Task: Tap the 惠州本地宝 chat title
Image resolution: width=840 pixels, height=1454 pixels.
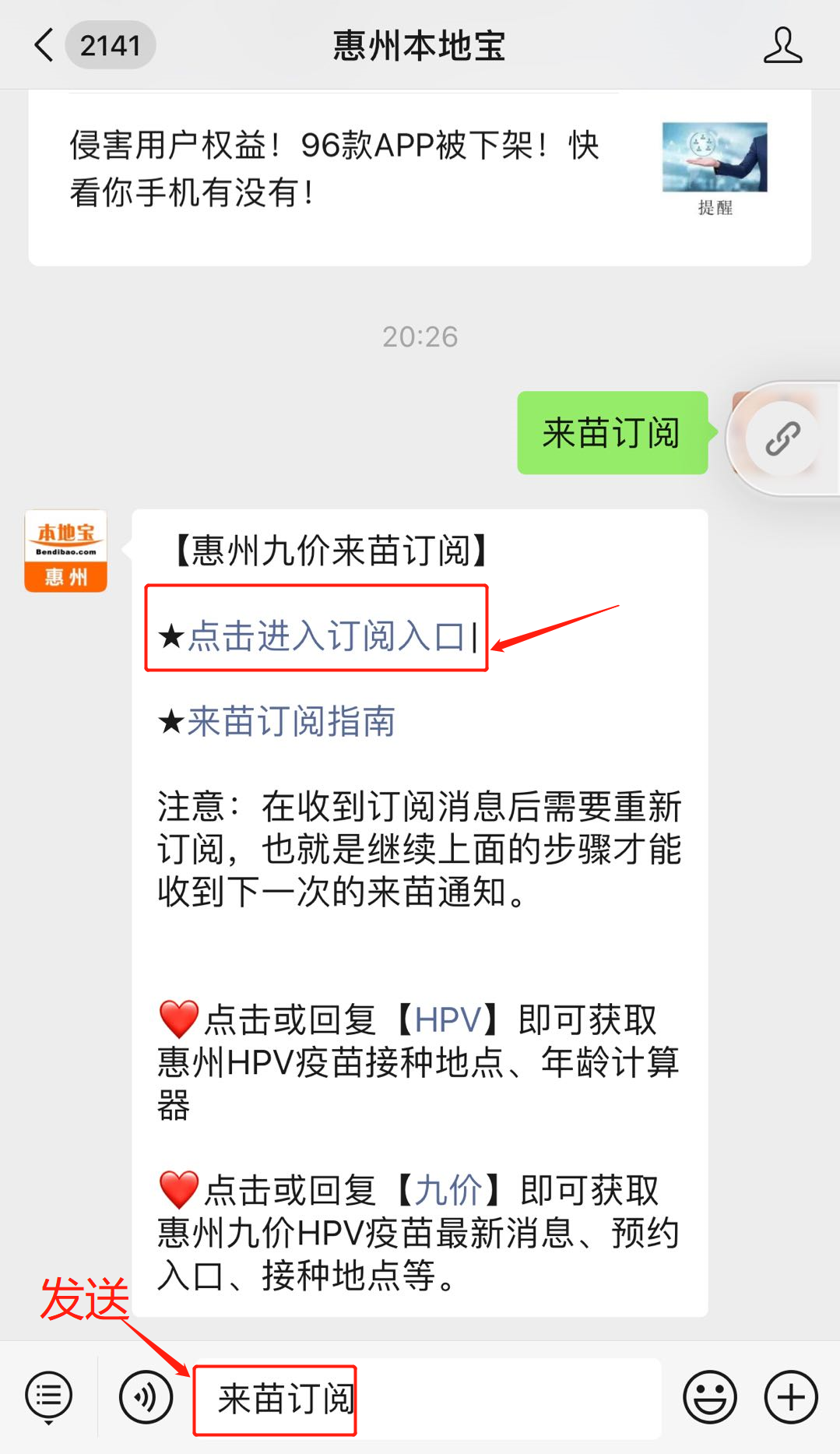Action: (x=420, y=45)
